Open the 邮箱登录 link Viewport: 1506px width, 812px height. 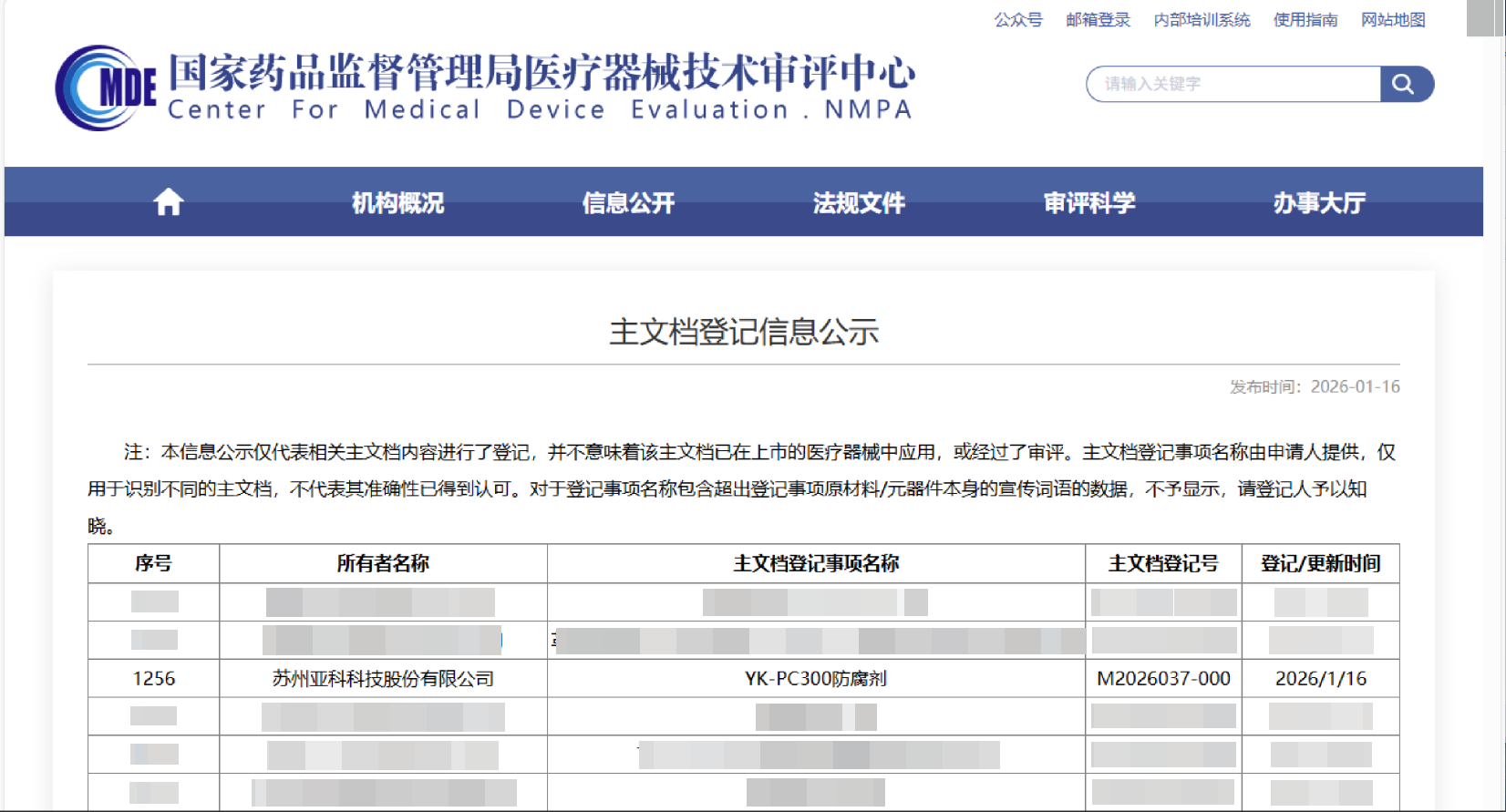(x=1098, y=20)
